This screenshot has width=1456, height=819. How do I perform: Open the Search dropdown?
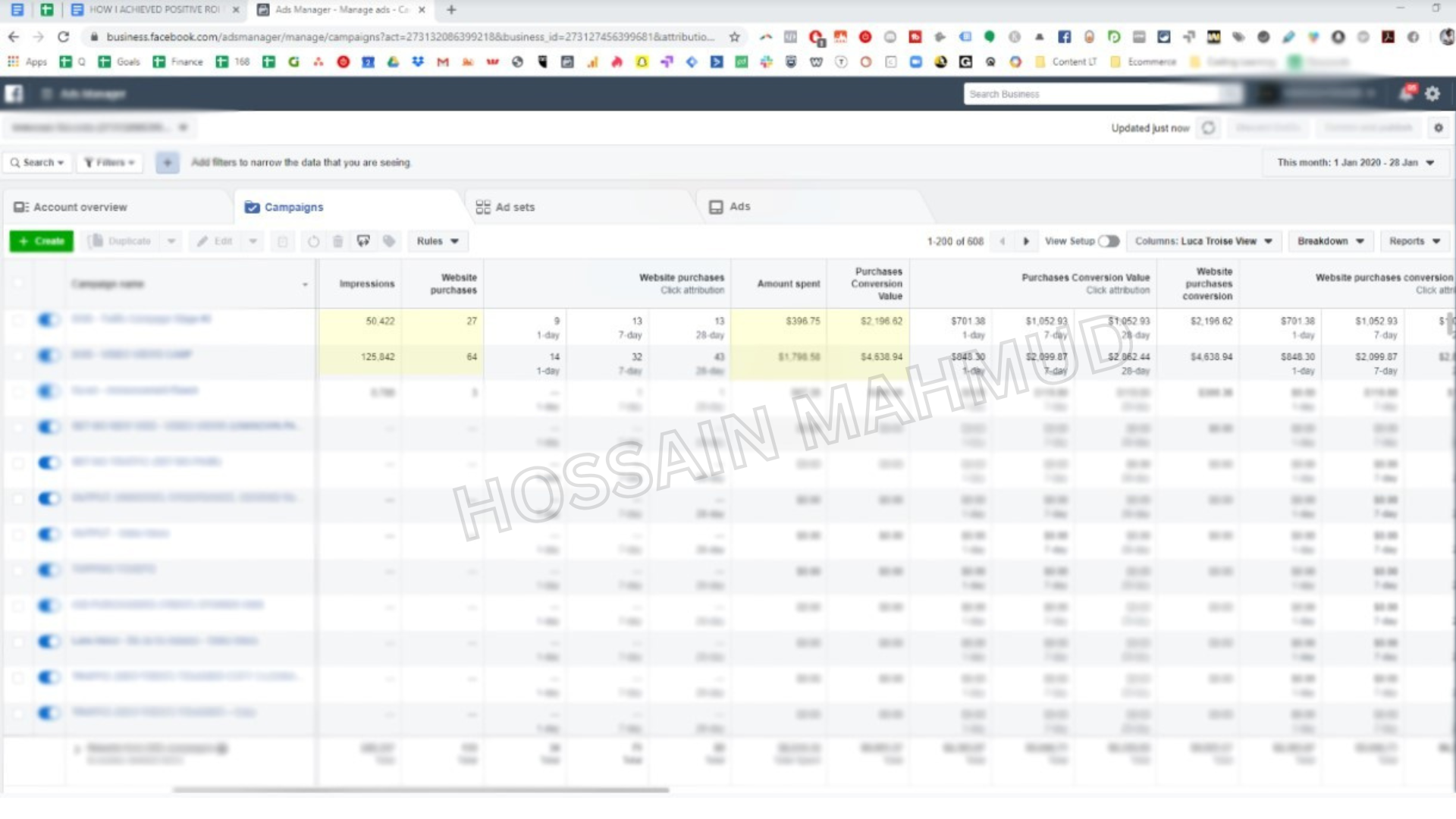point(37,162)
